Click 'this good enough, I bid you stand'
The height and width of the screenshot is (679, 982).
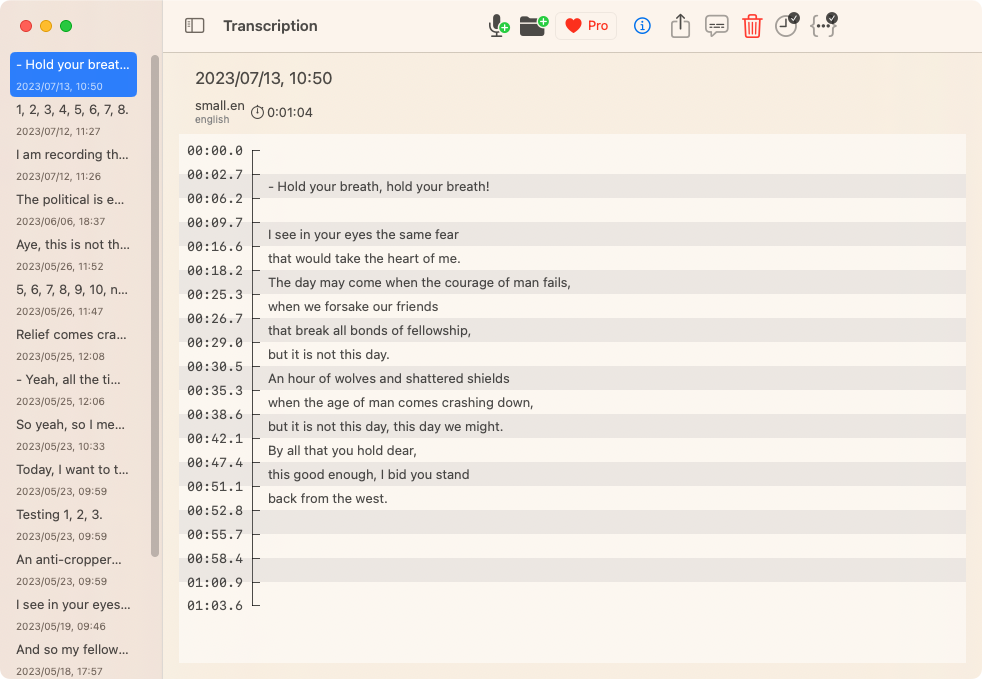coord(368,475)
